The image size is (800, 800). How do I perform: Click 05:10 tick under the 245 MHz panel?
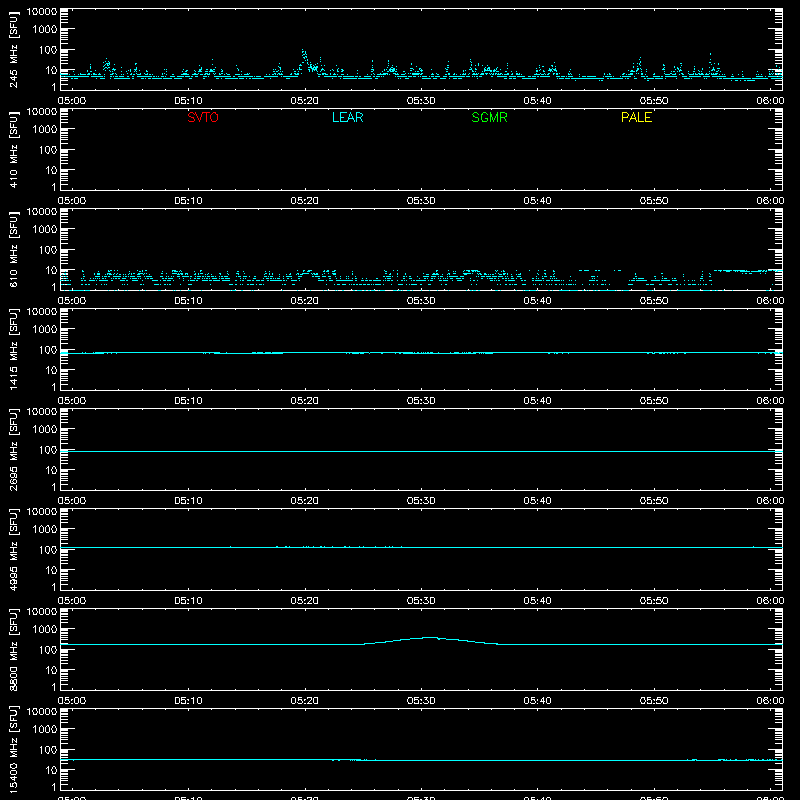coord(188,101)
